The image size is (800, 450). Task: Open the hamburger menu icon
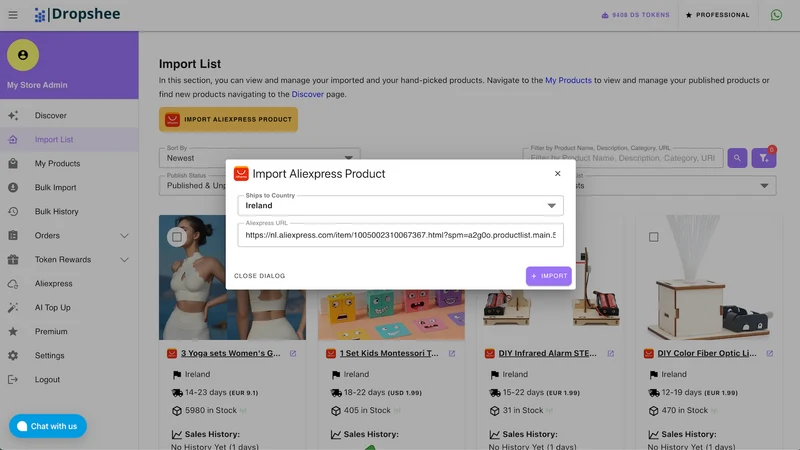pyautogui.click(x=13, y=15)
